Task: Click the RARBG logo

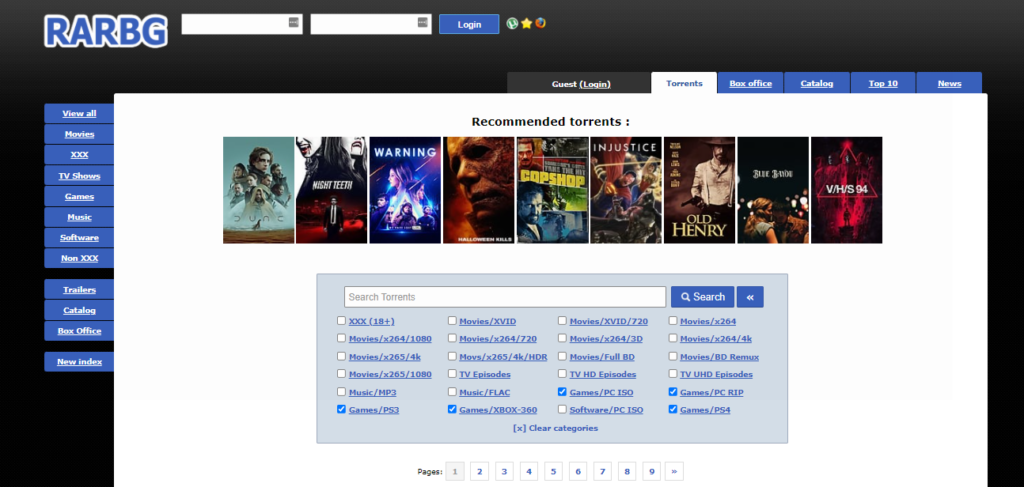Action: pos(106,31)
